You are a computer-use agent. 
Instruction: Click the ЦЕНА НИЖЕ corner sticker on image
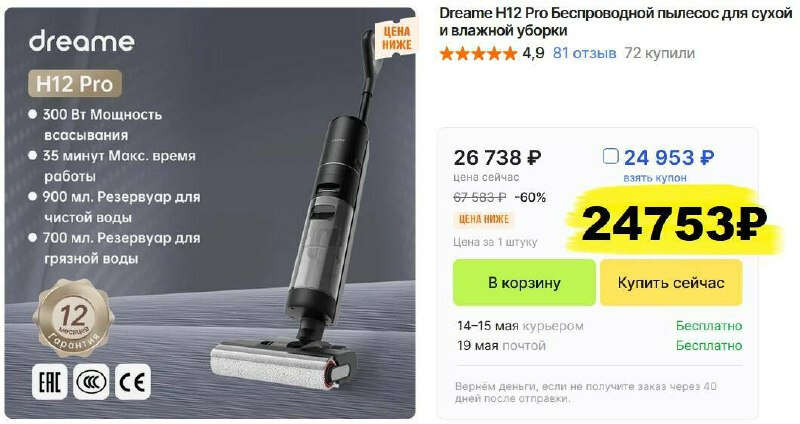coord(396,38)
